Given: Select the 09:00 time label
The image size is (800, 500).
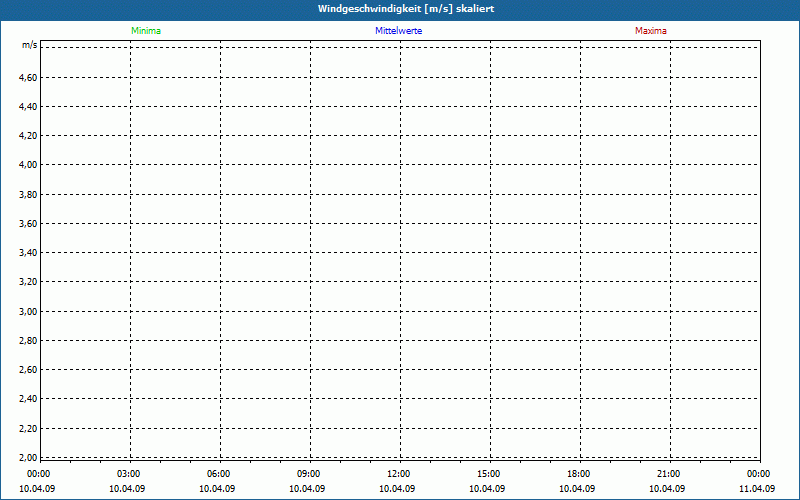Looking at the screenshot, I should [x=309, y=474].
